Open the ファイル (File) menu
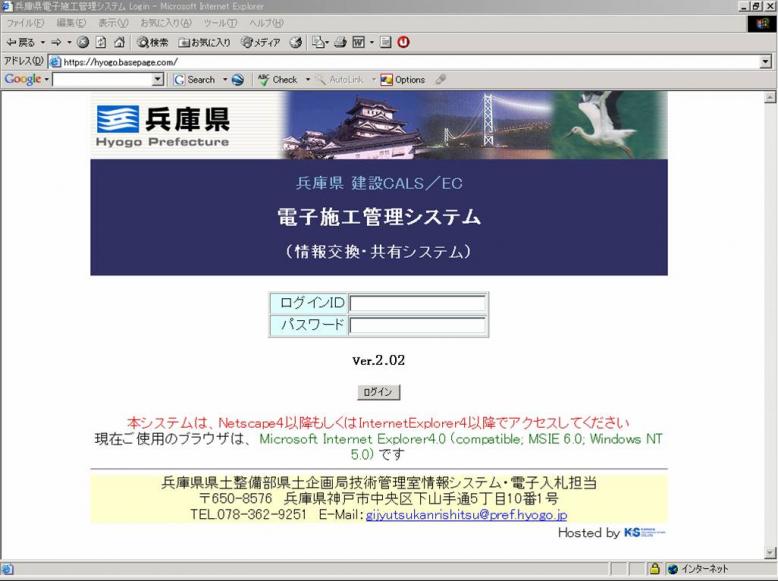Screen dimensions: 778x581 click(25, 23)
